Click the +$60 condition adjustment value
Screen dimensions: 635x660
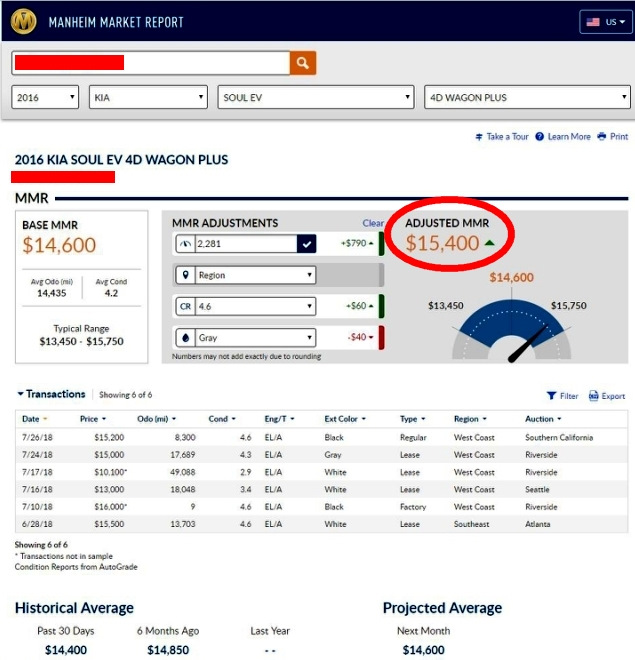[356, 306]
